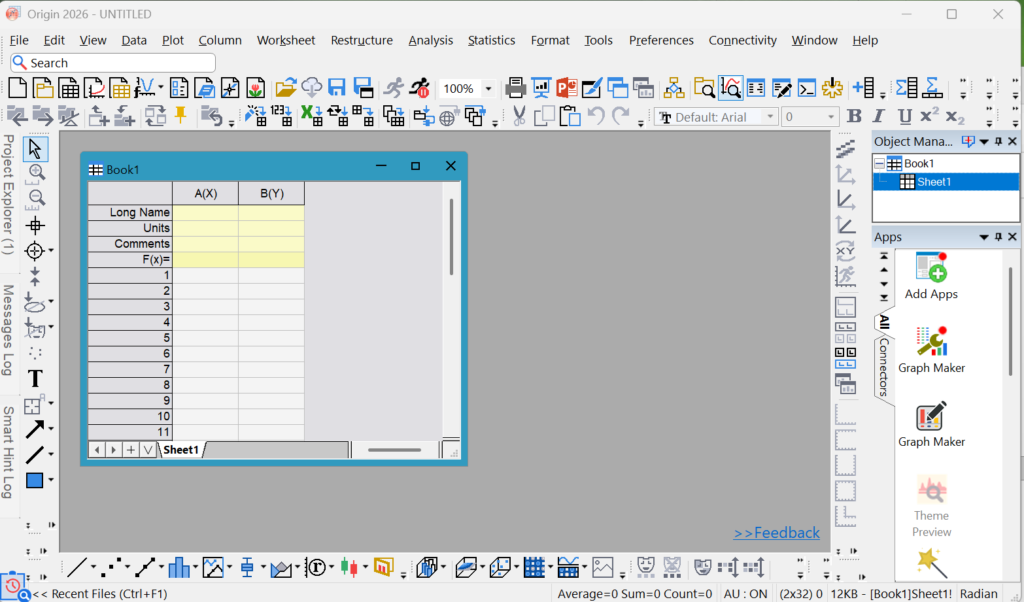This screenshot has height=602, width=1024.
Task: Collapse the Book1 tree node
Action: pyautogui.click(x=880, y=163)
